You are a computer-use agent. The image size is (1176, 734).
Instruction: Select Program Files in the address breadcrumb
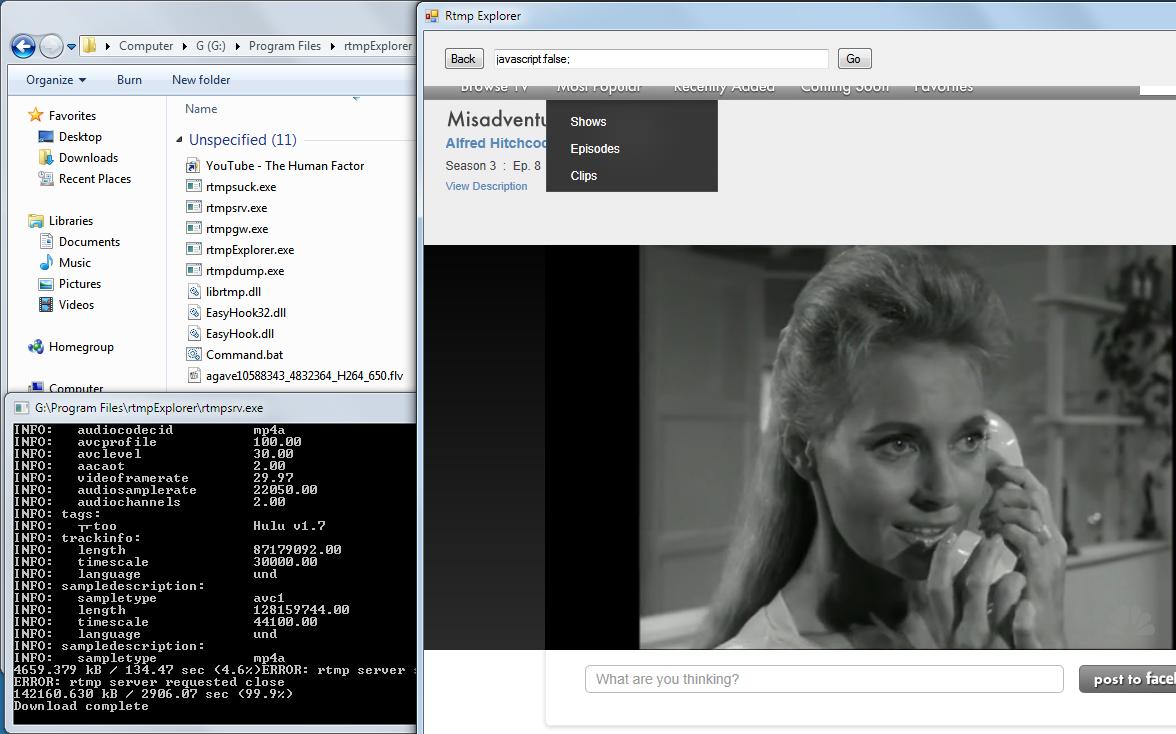tap(284, 46)
